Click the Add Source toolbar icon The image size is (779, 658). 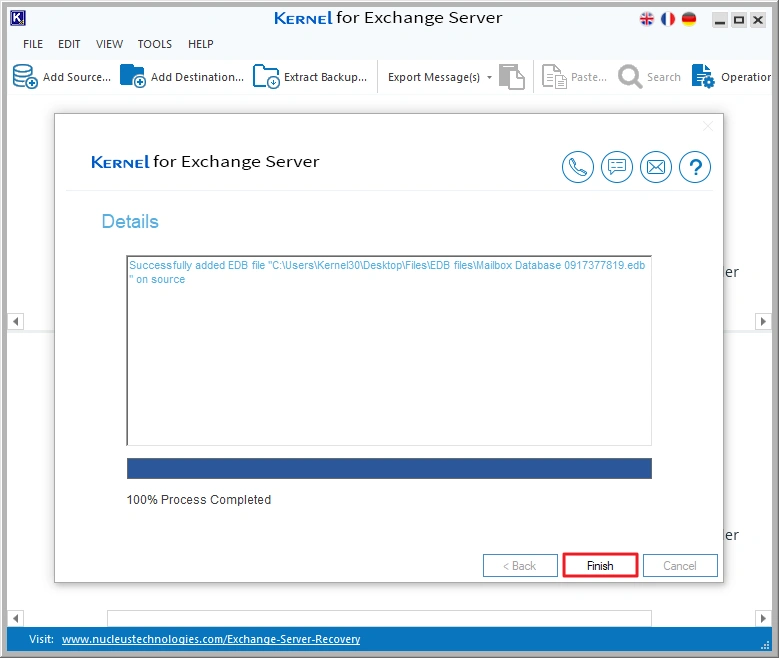click(x=25, y=77)
